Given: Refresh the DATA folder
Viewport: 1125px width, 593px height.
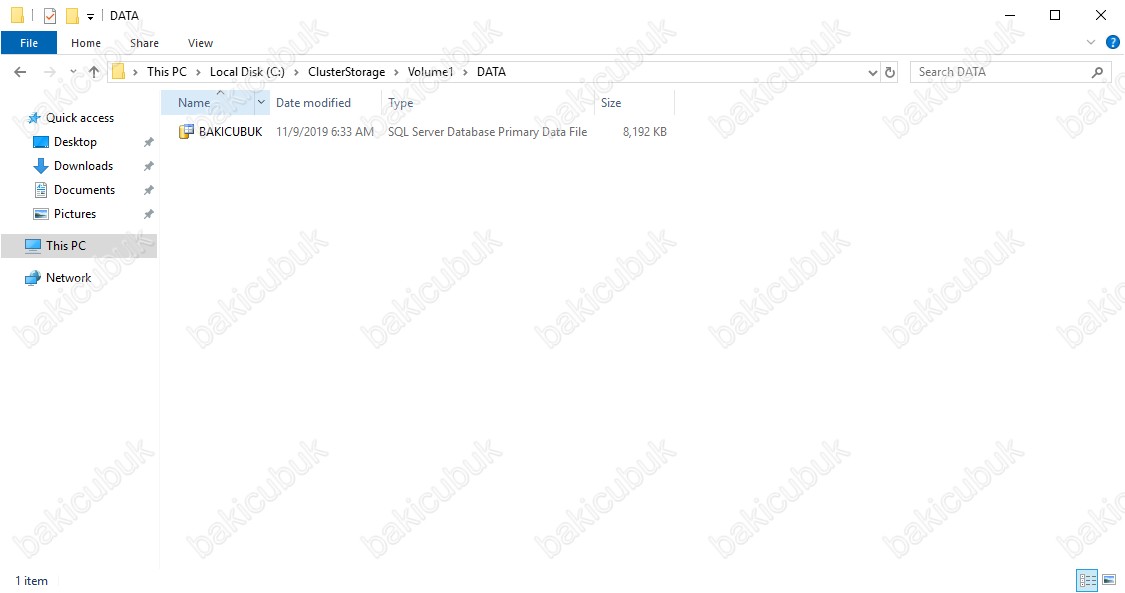Looking at the screenshot, I should click(x=890, y=72).
